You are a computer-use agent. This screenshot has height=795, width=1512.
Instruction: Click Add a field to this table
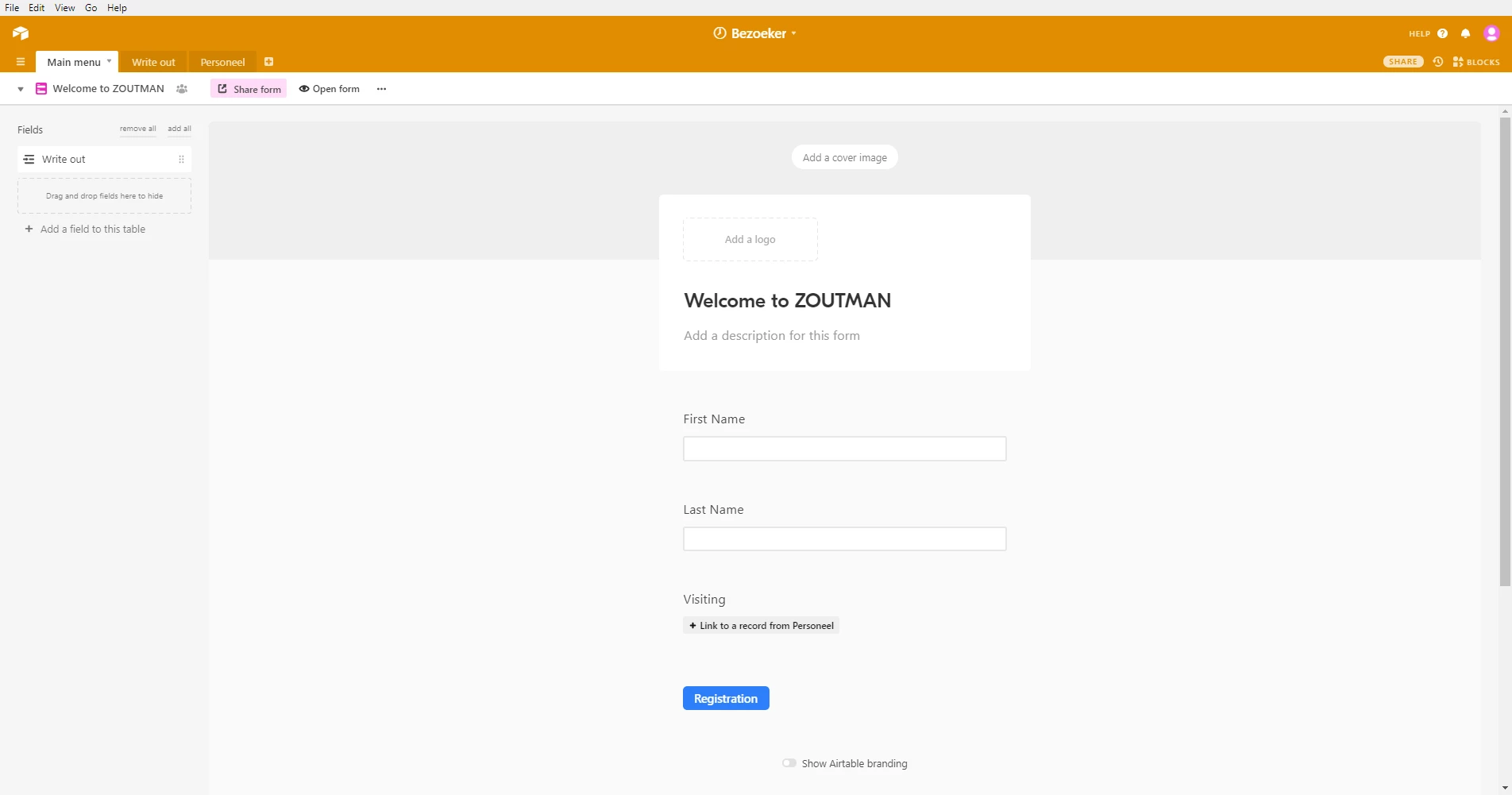[85, 229]
